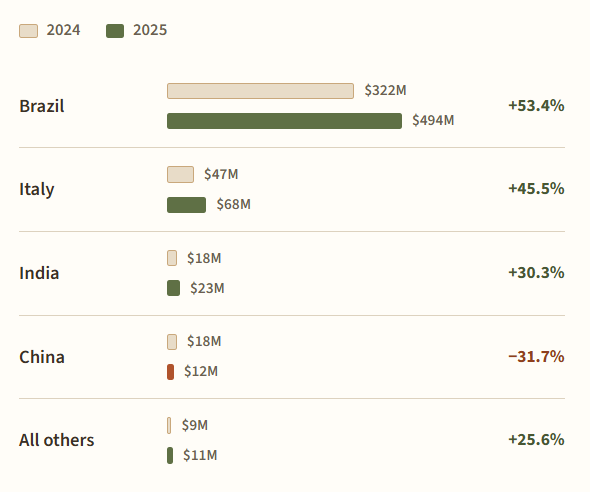Click Brazil's 2024 bar of $322M

click(260, 91)
